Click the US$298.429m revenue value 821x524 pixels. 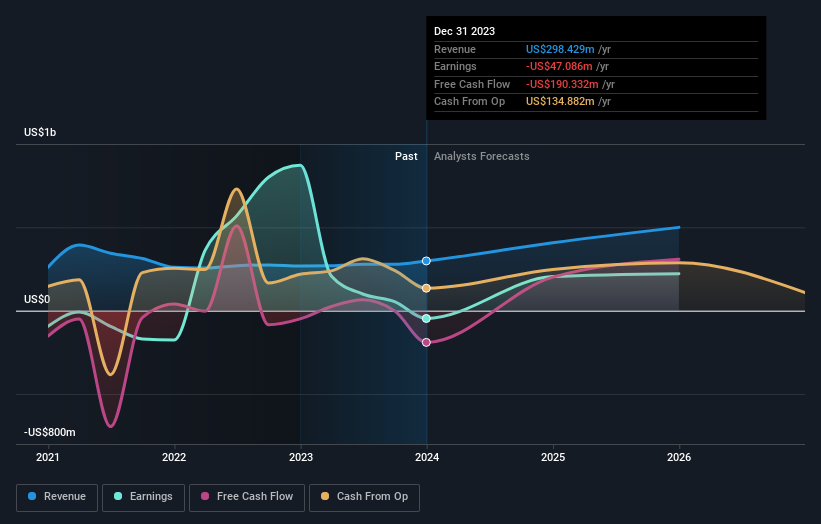pyautogui.click(x=560, y=49)
